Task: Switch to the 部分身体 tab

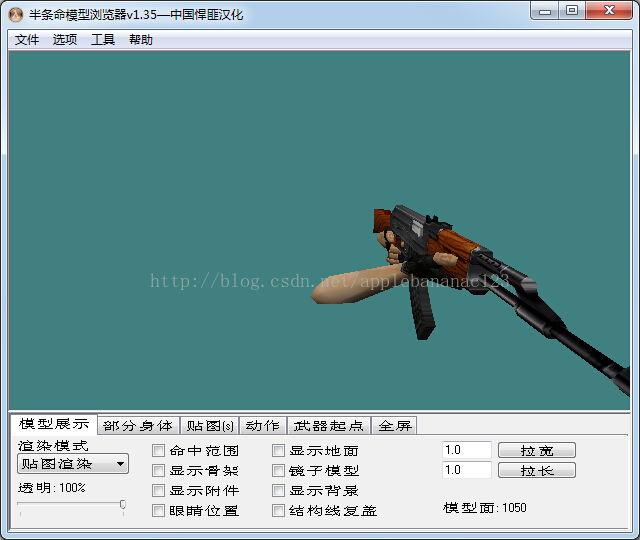Action: [x=138, y=426]
